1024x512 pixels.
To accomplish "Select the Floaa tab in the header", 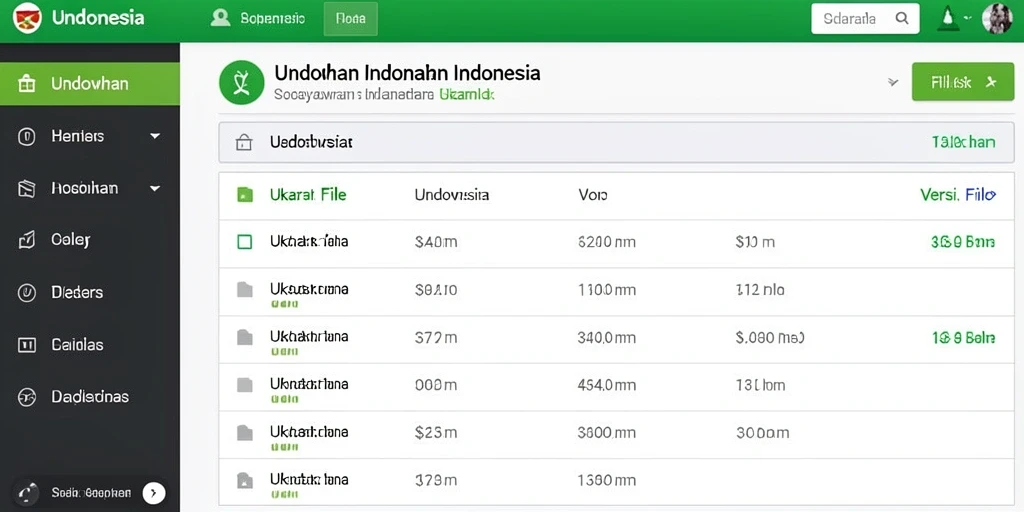I will coord(351,19).
